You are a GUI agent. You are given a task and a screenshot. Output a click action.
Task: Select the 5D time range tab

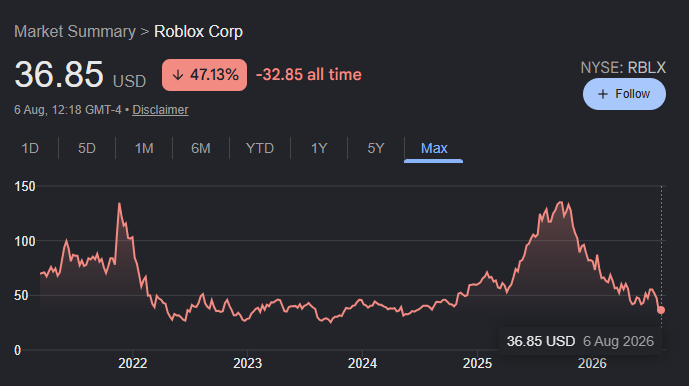(x=87, y=148)
